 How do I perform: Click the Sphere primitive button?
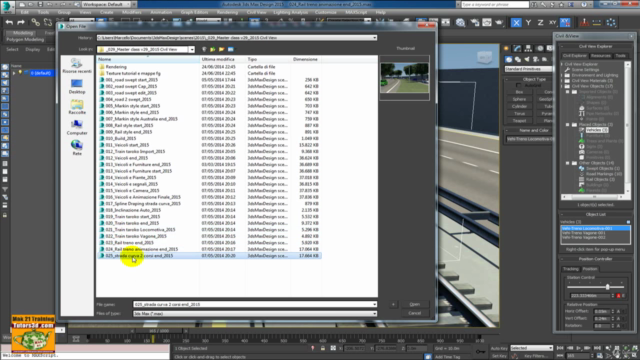point(519,99)
